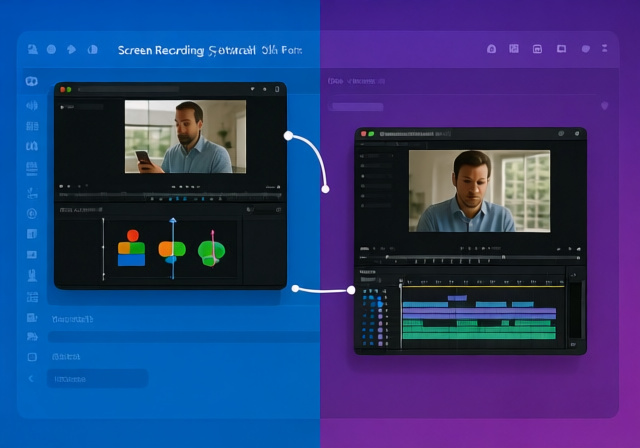Viewport: 640px width, 448px height.
Task: Click the calendar box icon in the purple header
Action: [538, 49]
